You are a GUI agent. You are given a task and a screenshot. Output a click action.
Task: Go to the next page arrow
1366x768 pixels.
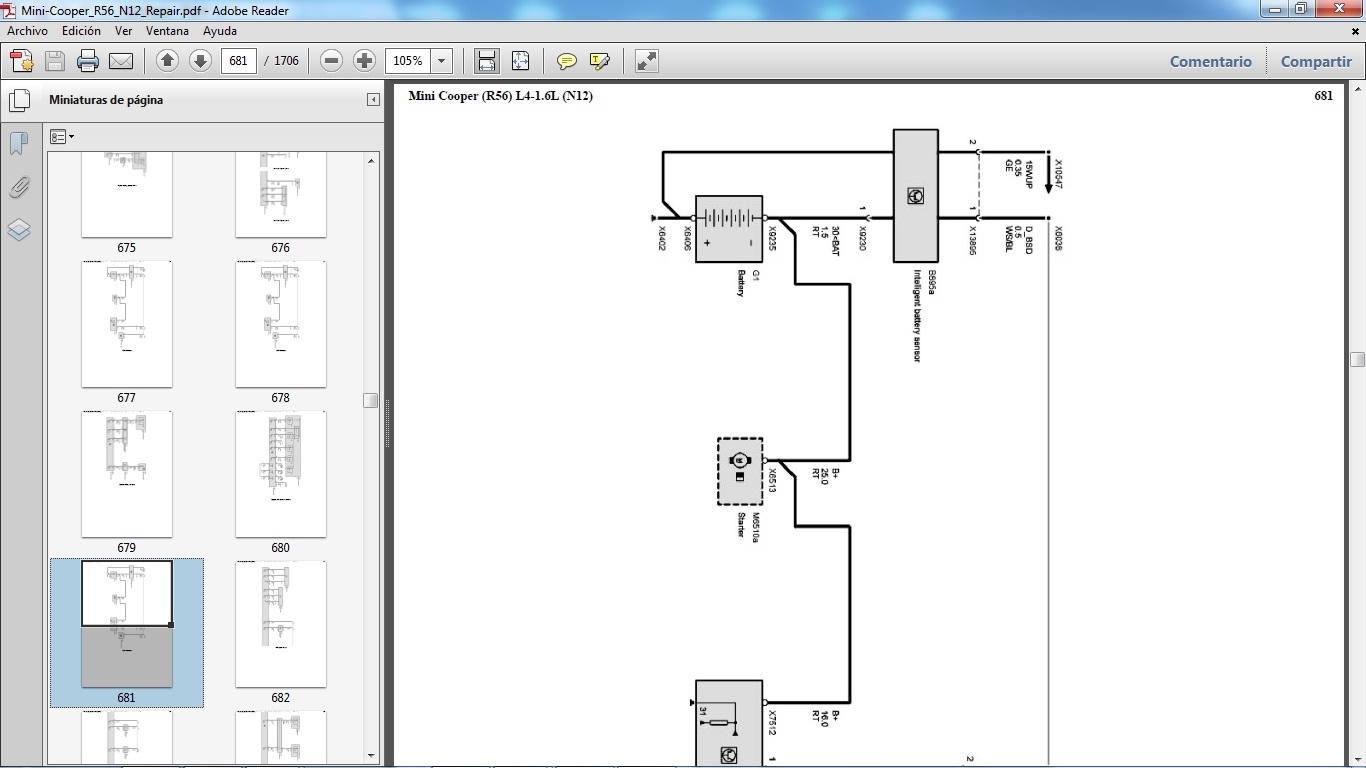(x=200, y=61)
